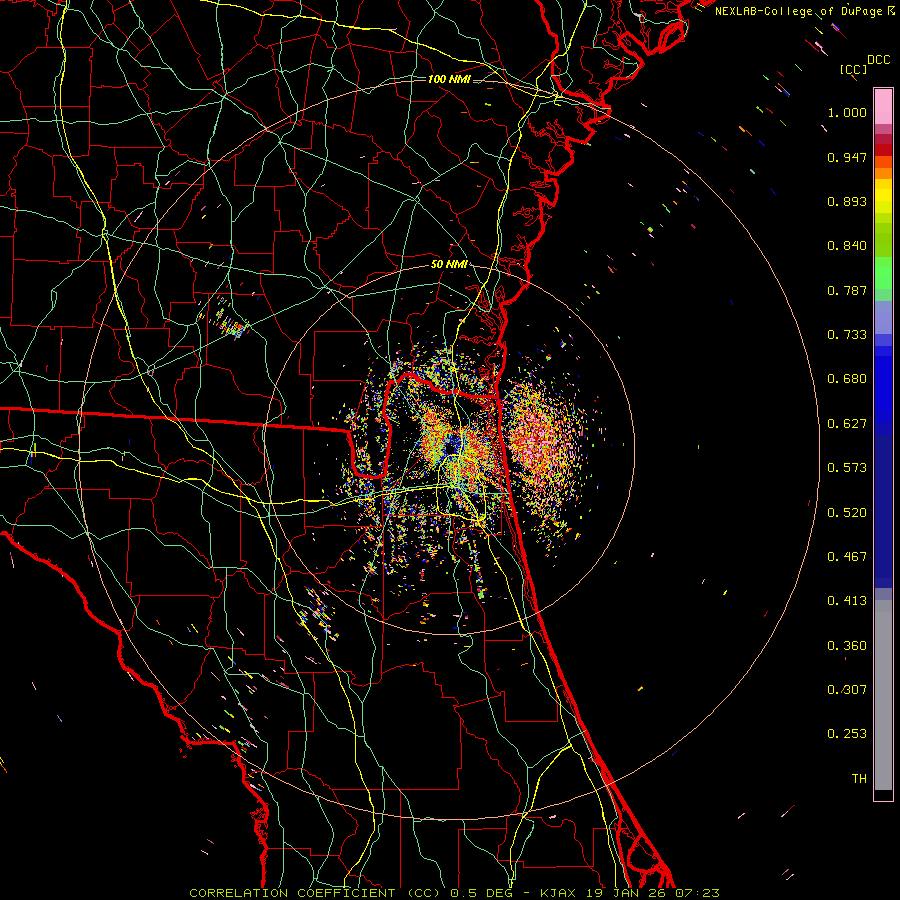Viewport: 900px width, 900px height.
Task: Pick the gray segment of the color bar
Action: point(883,695)
